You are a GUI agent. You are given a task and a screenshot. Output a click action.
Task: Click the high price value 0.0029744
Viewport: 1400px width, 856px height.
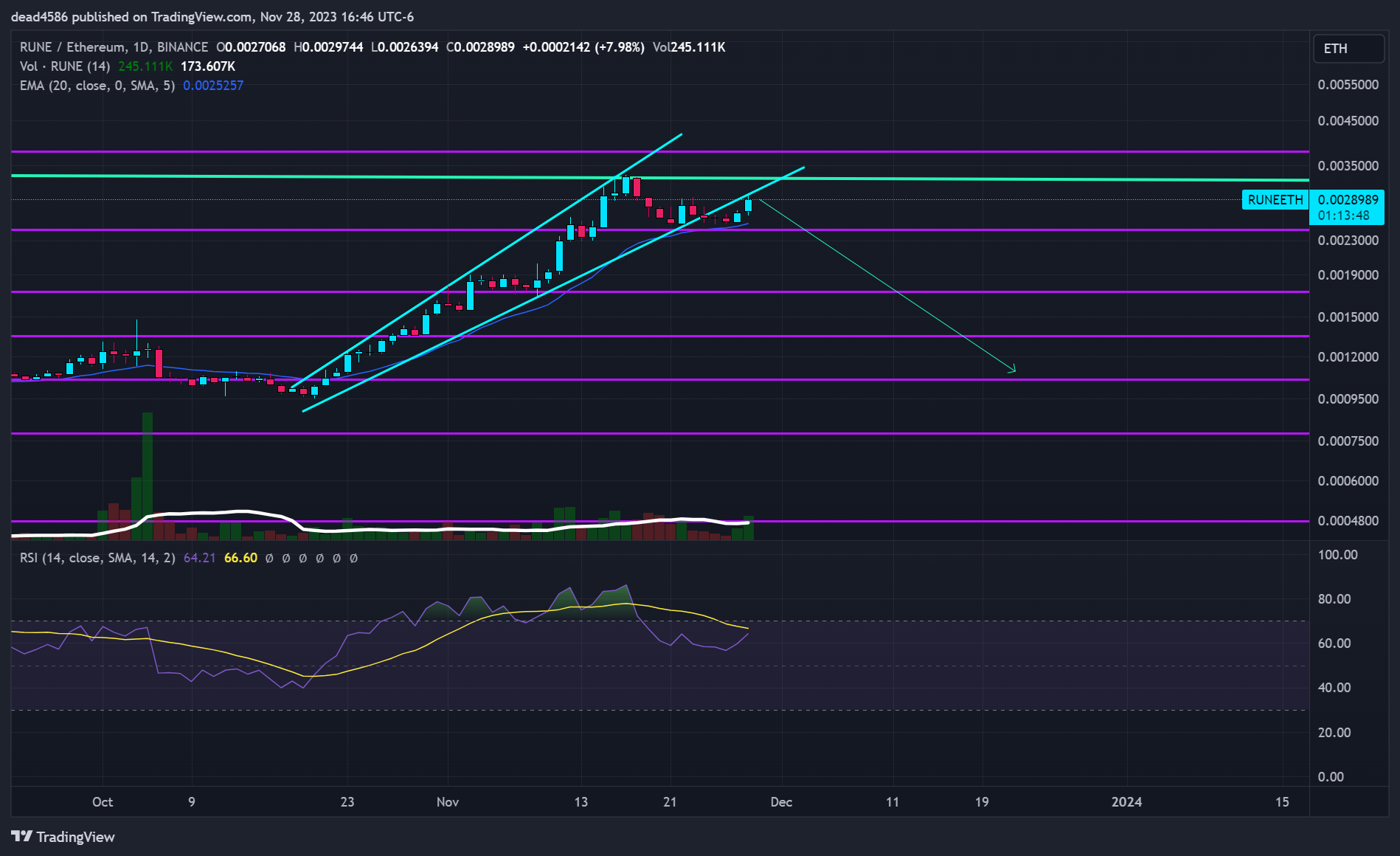tap(332, 47)
